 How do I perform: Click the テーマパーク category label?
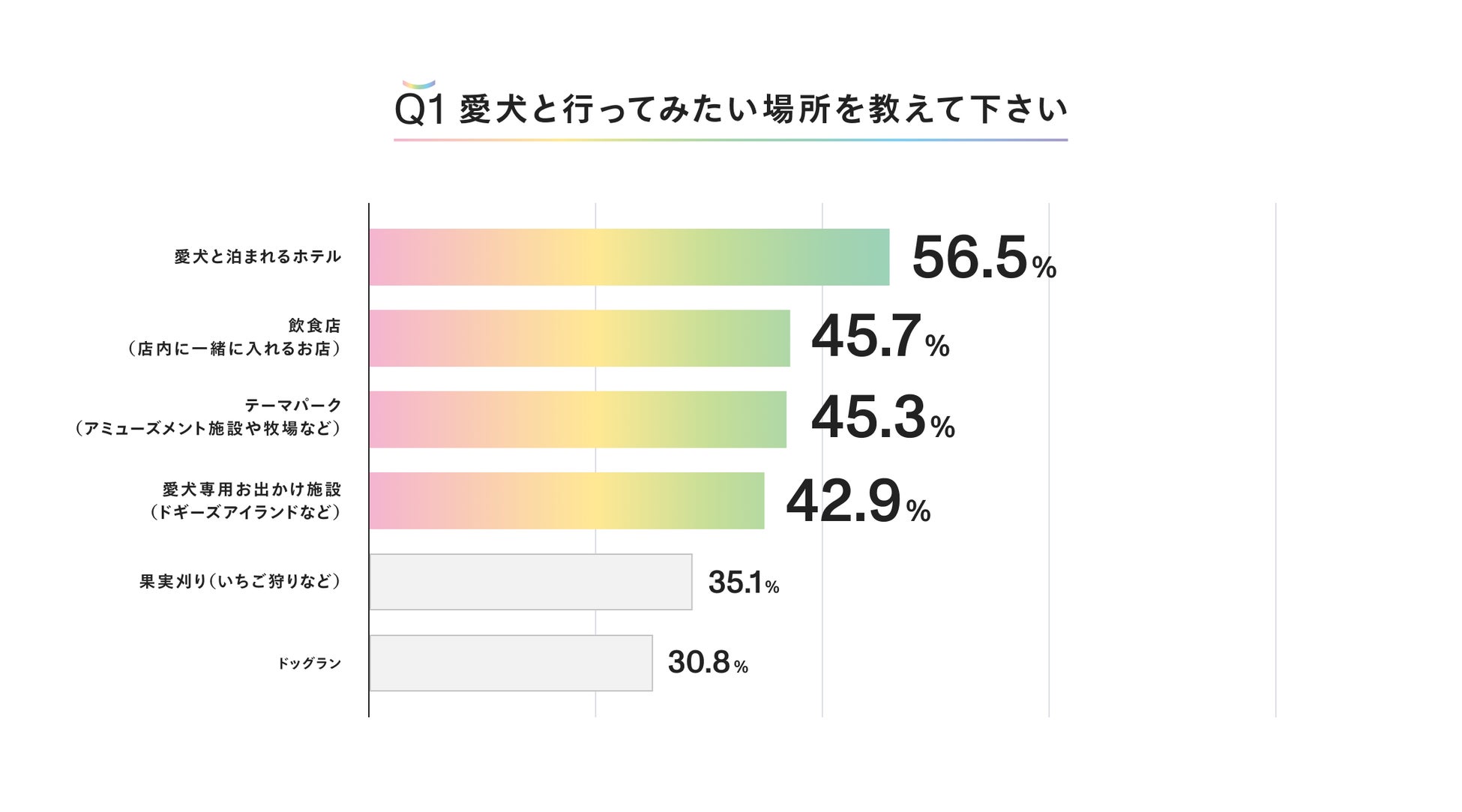[208, 417]
